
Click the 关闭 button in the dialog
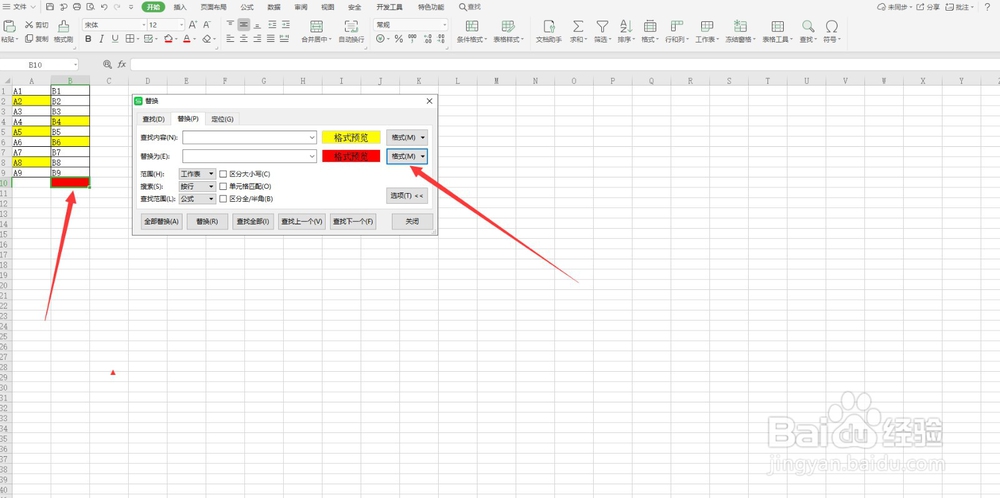[413, 221]
